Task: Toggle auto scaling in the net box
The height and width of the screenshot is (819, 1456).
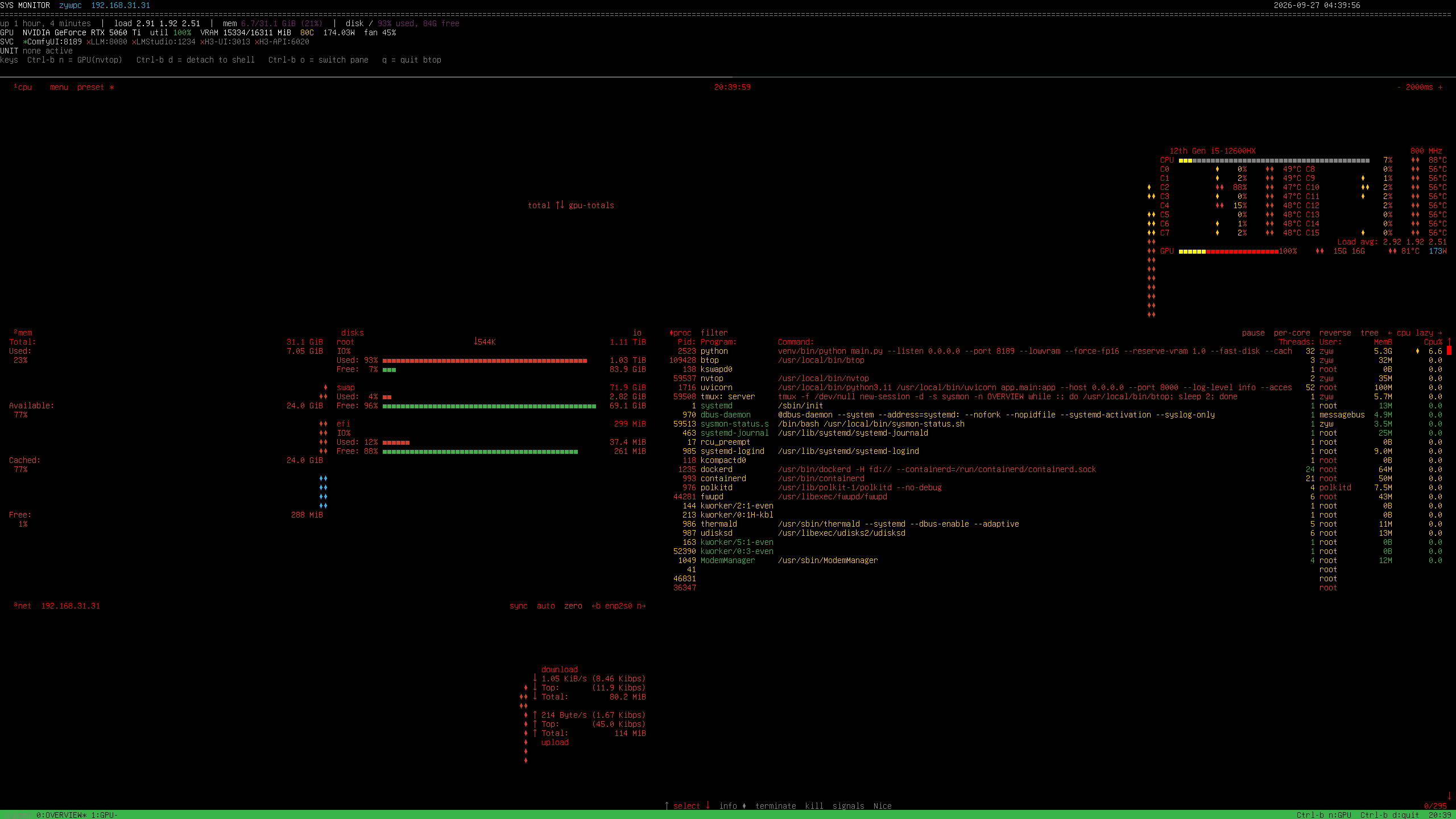Action: pos(546,606)
